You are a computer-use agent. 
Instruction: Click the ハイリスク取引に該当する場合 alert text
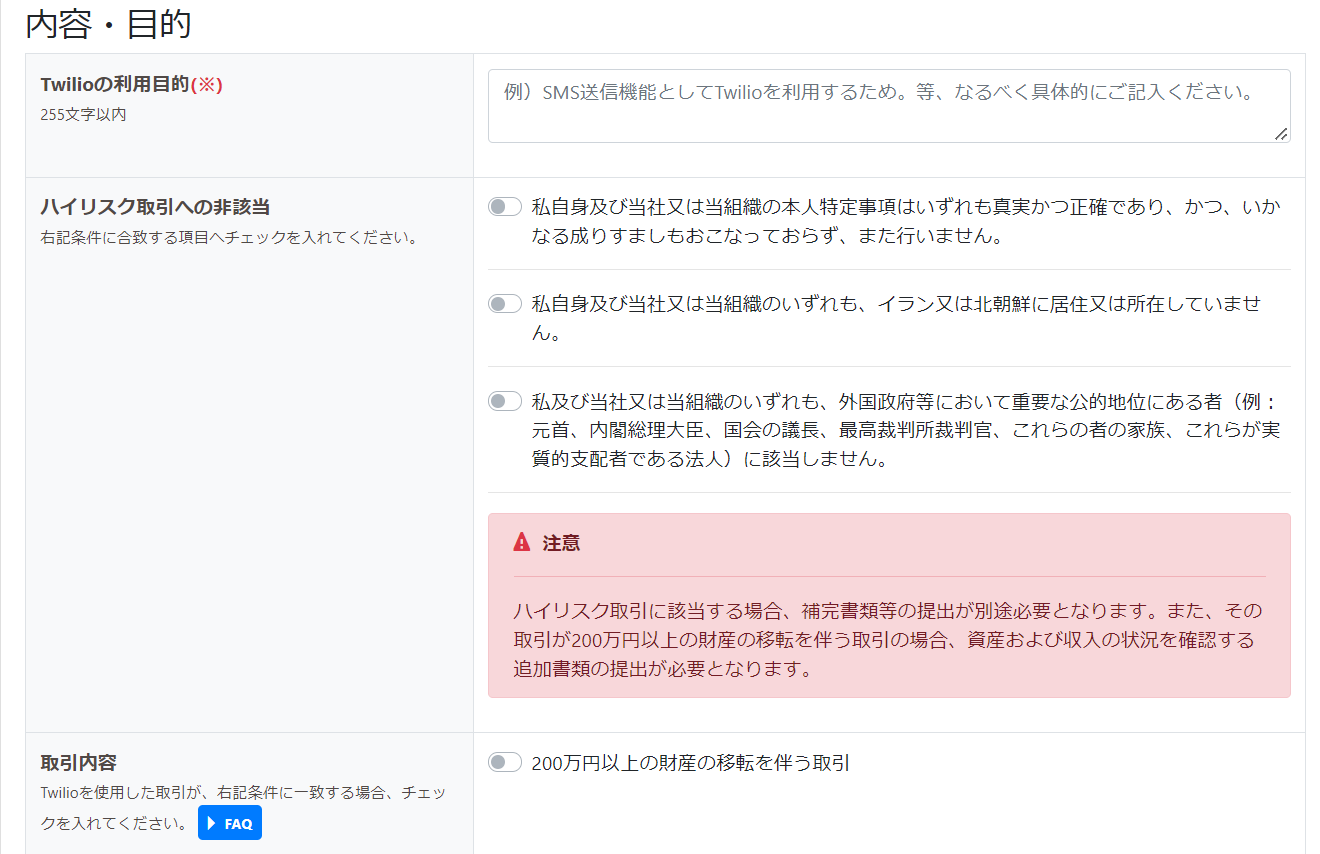coord(889,640)
